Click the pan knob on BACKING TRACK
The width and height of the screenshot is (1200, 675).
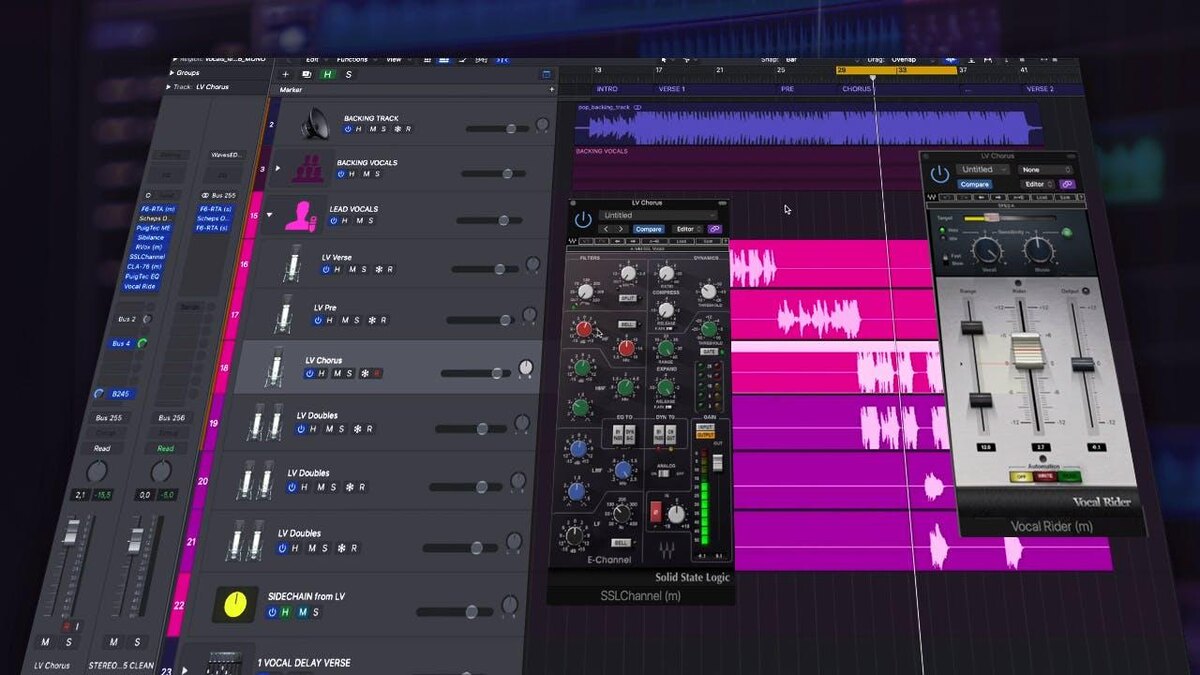tap(542, 126)
